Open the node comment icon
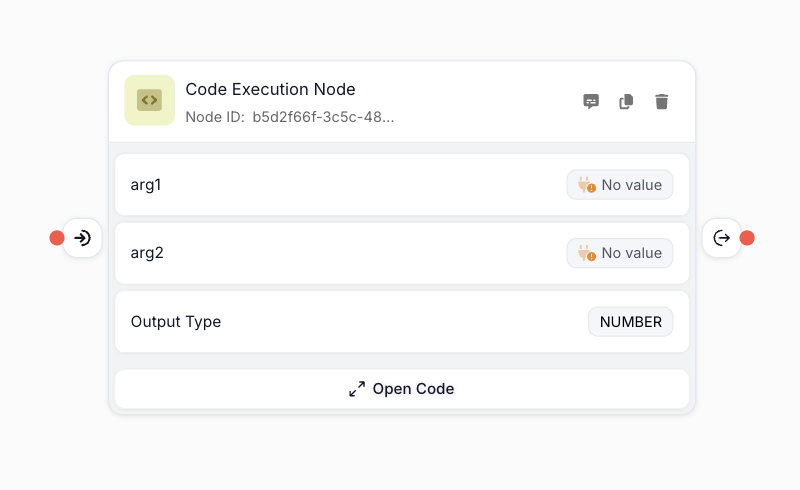This screenshot has height=490, width=800. 591,101
